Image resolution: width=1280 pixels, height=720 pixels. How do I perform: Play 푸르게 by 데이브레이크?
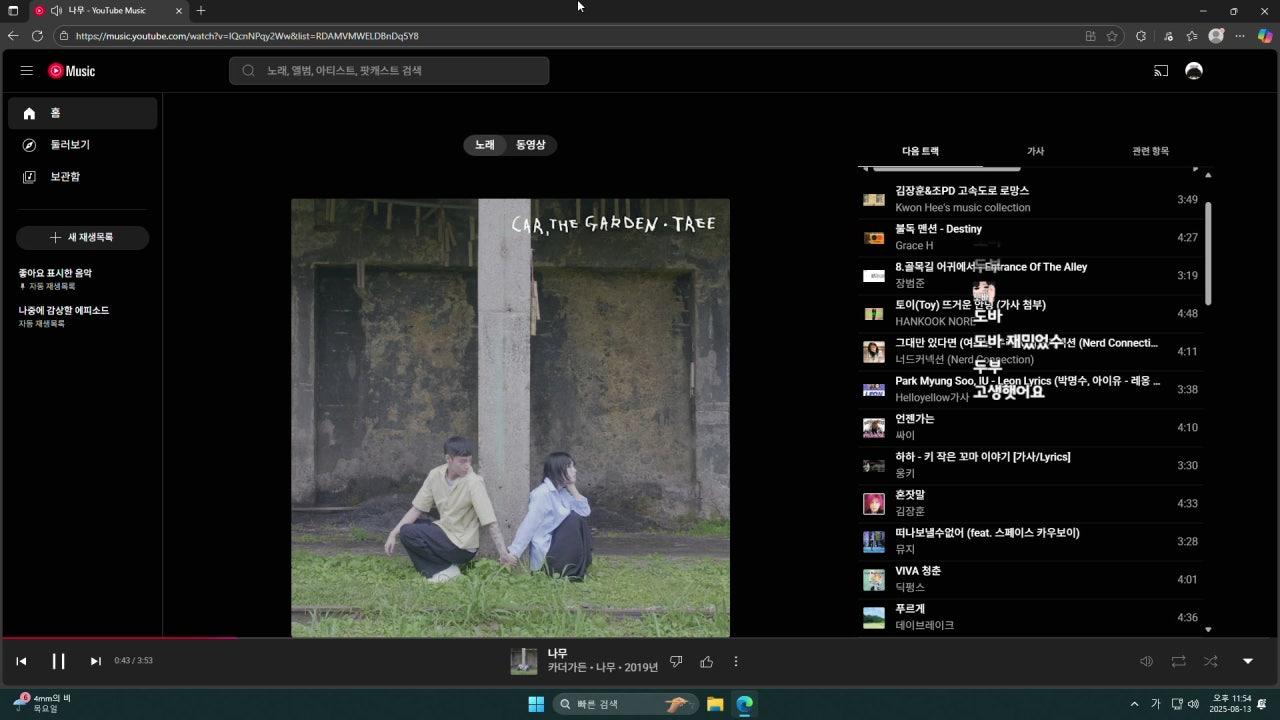(1031, 617)
